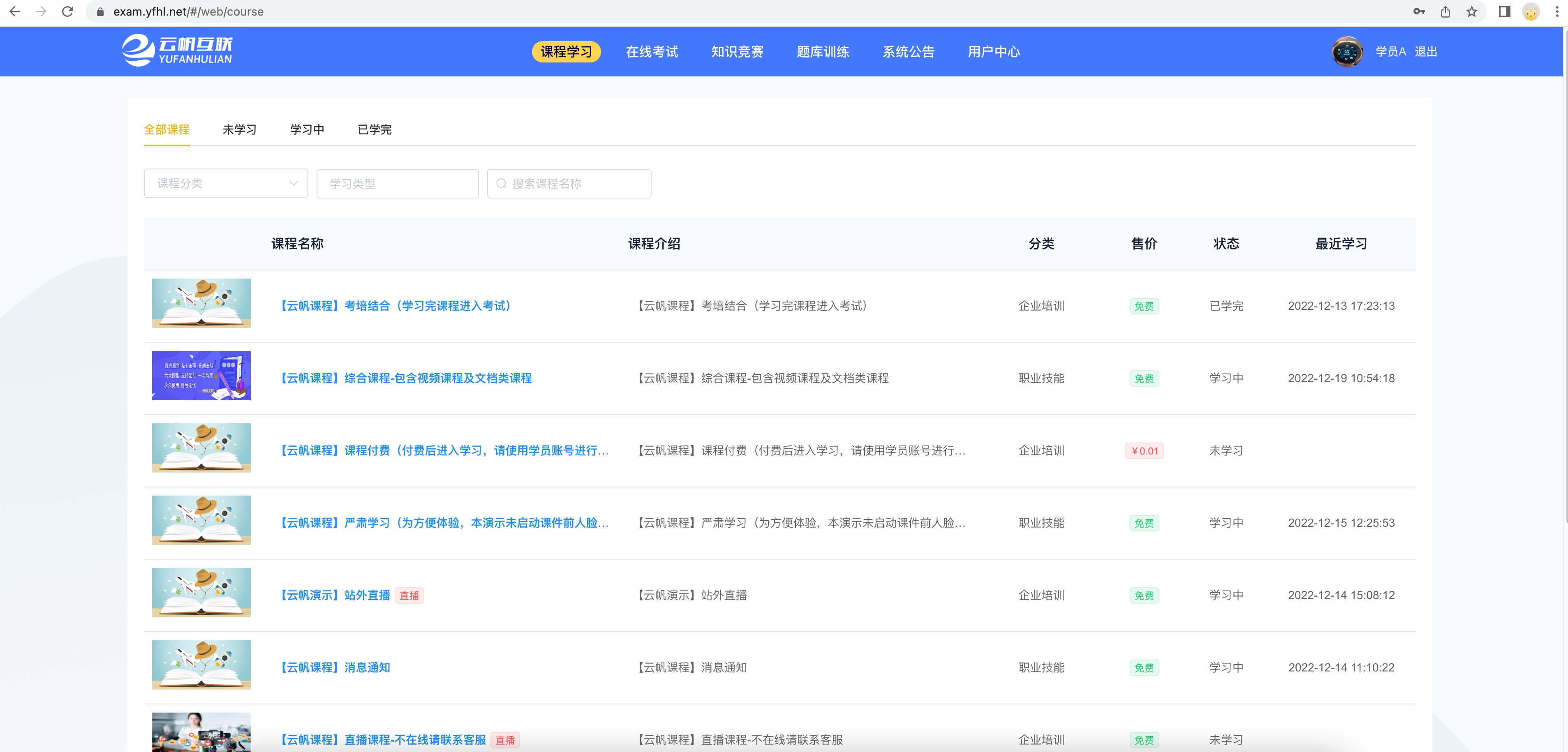The image size is (1568, 752).
Task: Open the browser three-dot menu
Action: click(x=1556, y=11)
